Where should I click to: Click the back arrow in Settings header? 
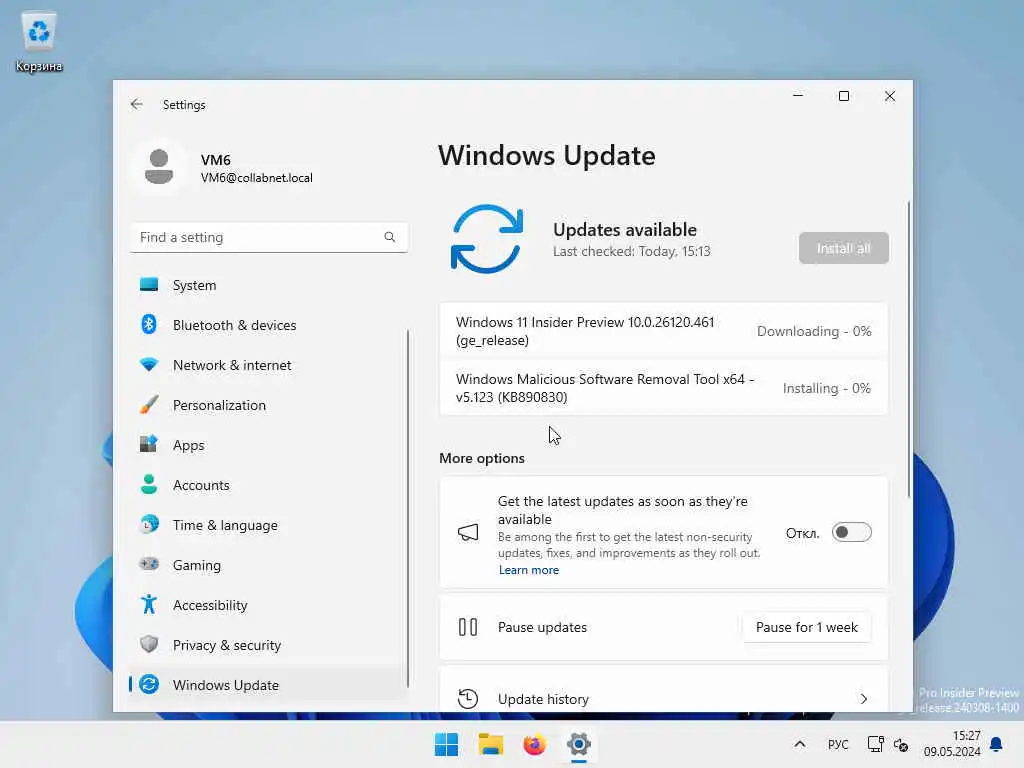click(x=136, y=104)
